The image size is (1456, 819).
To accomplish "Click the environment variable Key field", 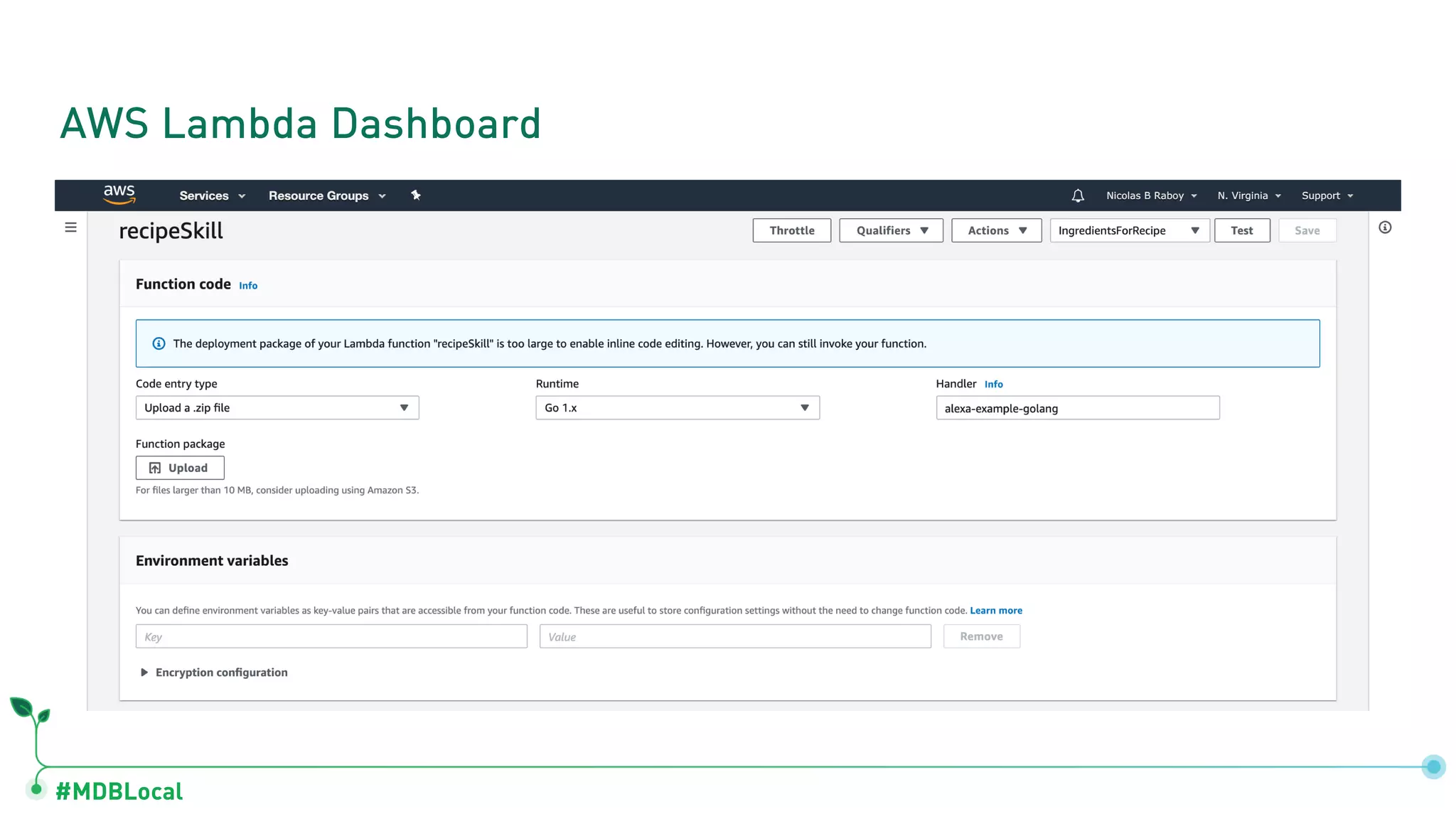I will 331,636.
